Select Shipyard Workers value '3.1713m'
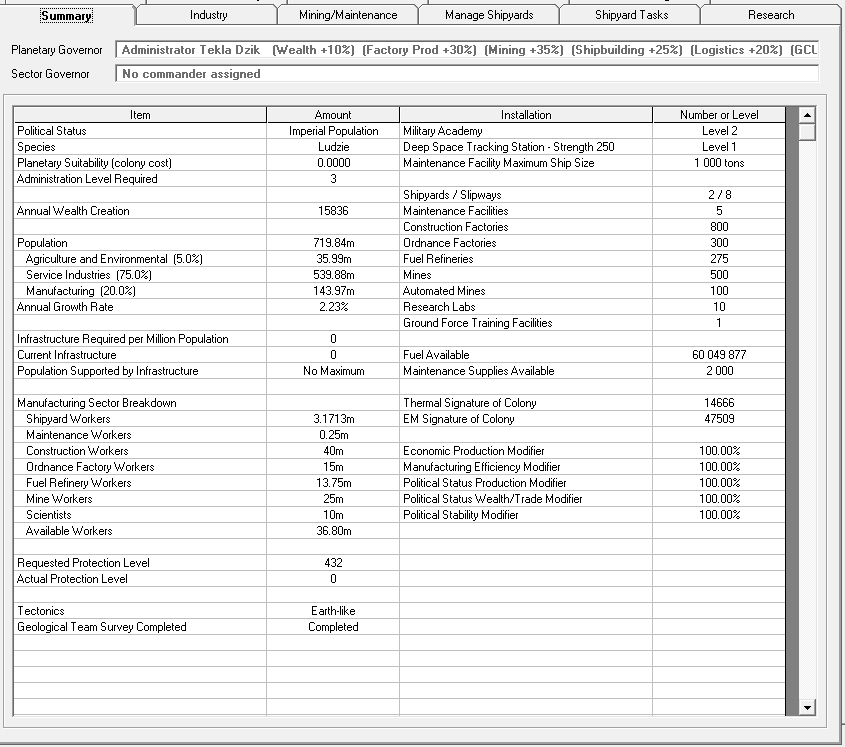The width and height of the screenshot is (845, 747). (334, 419)
